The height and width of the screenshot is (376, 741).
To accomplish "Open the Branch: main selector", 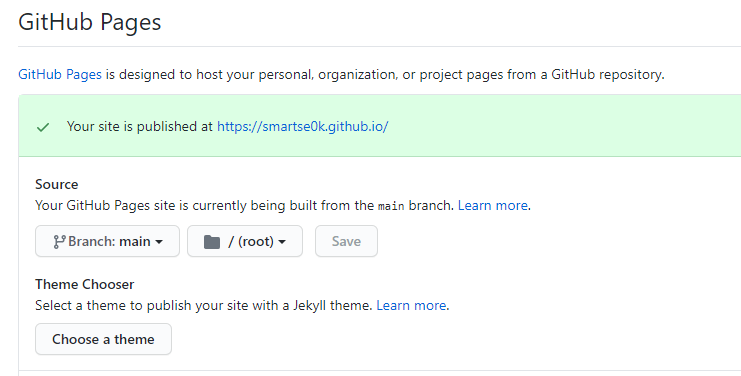I will [x=107, y=241].
